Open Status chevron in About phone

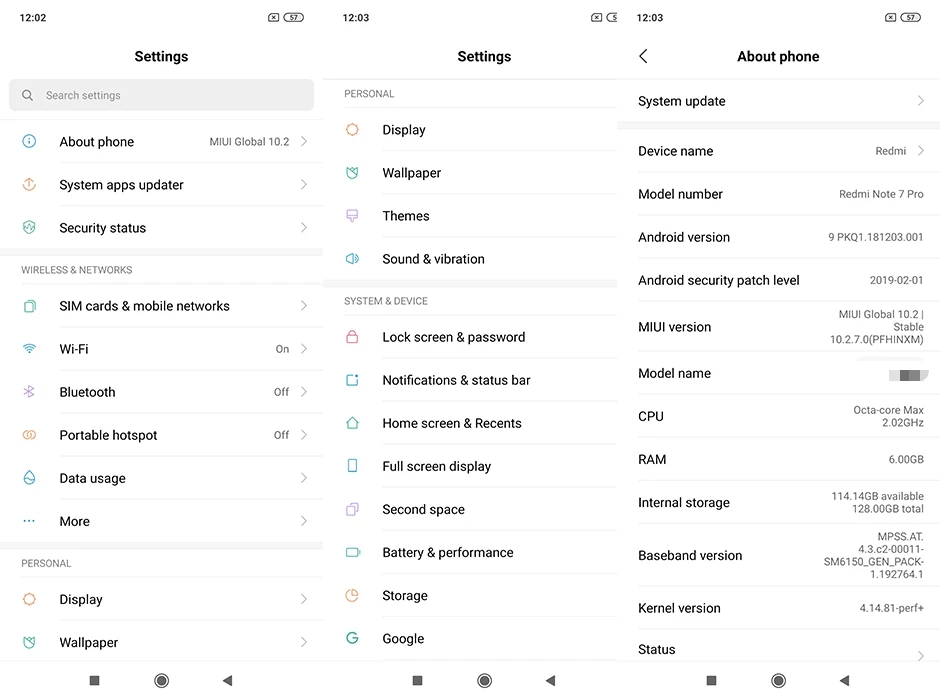point(921,656)
